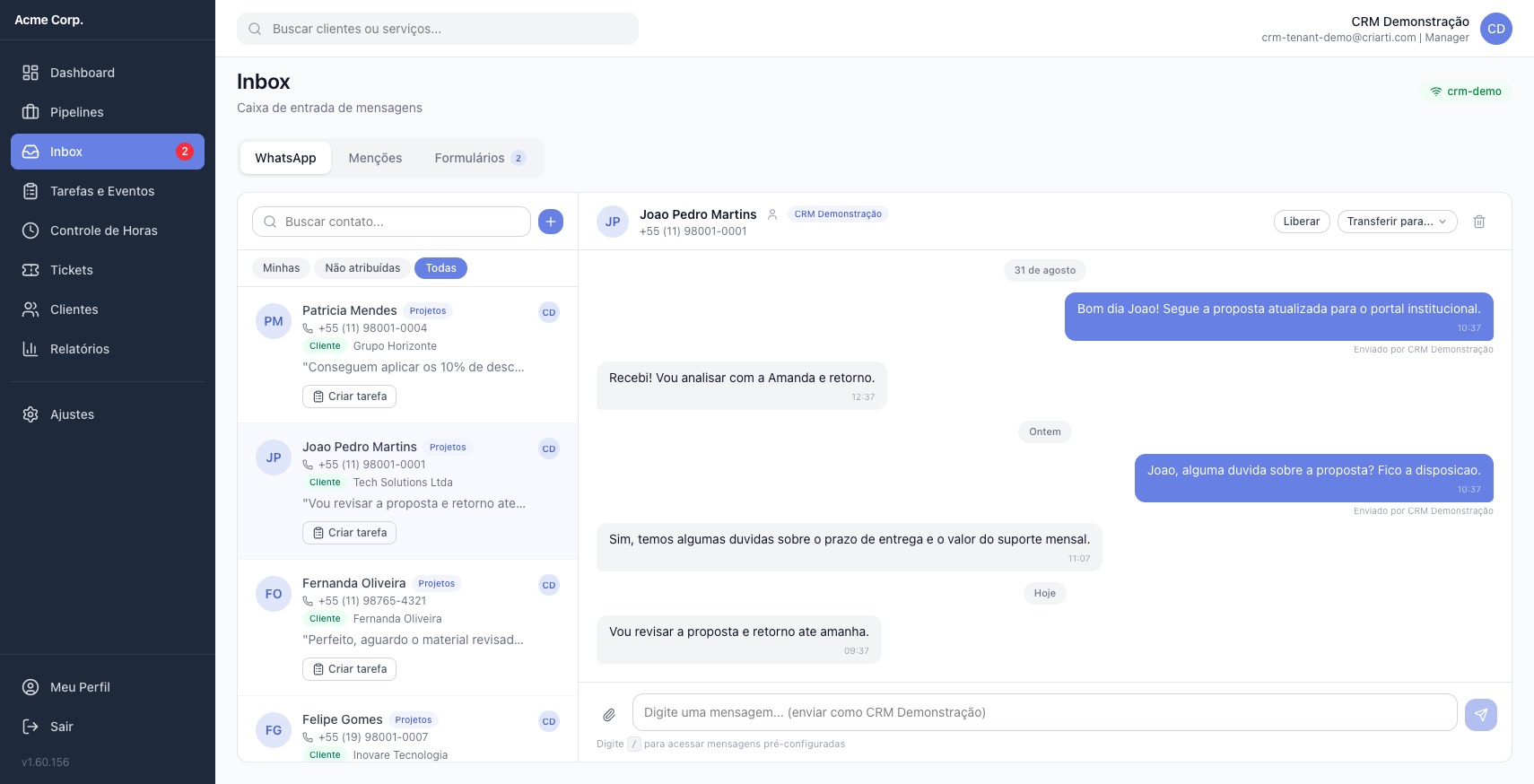Viewport: 1534px width, 784px height.
Task: Open Meu Perfil
Action: click(108, 687)
